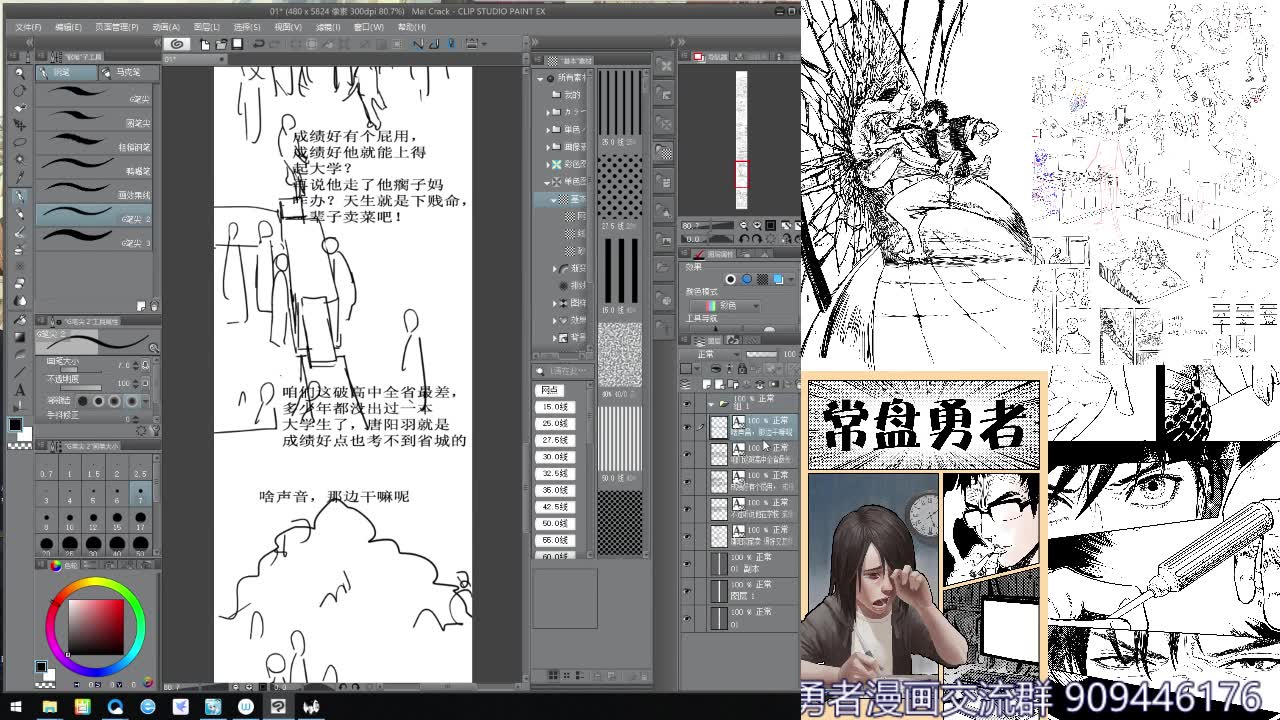This screenshot has width=1280, height=720.
Task: Open the 帮助(H) menu
Action: 411,27
